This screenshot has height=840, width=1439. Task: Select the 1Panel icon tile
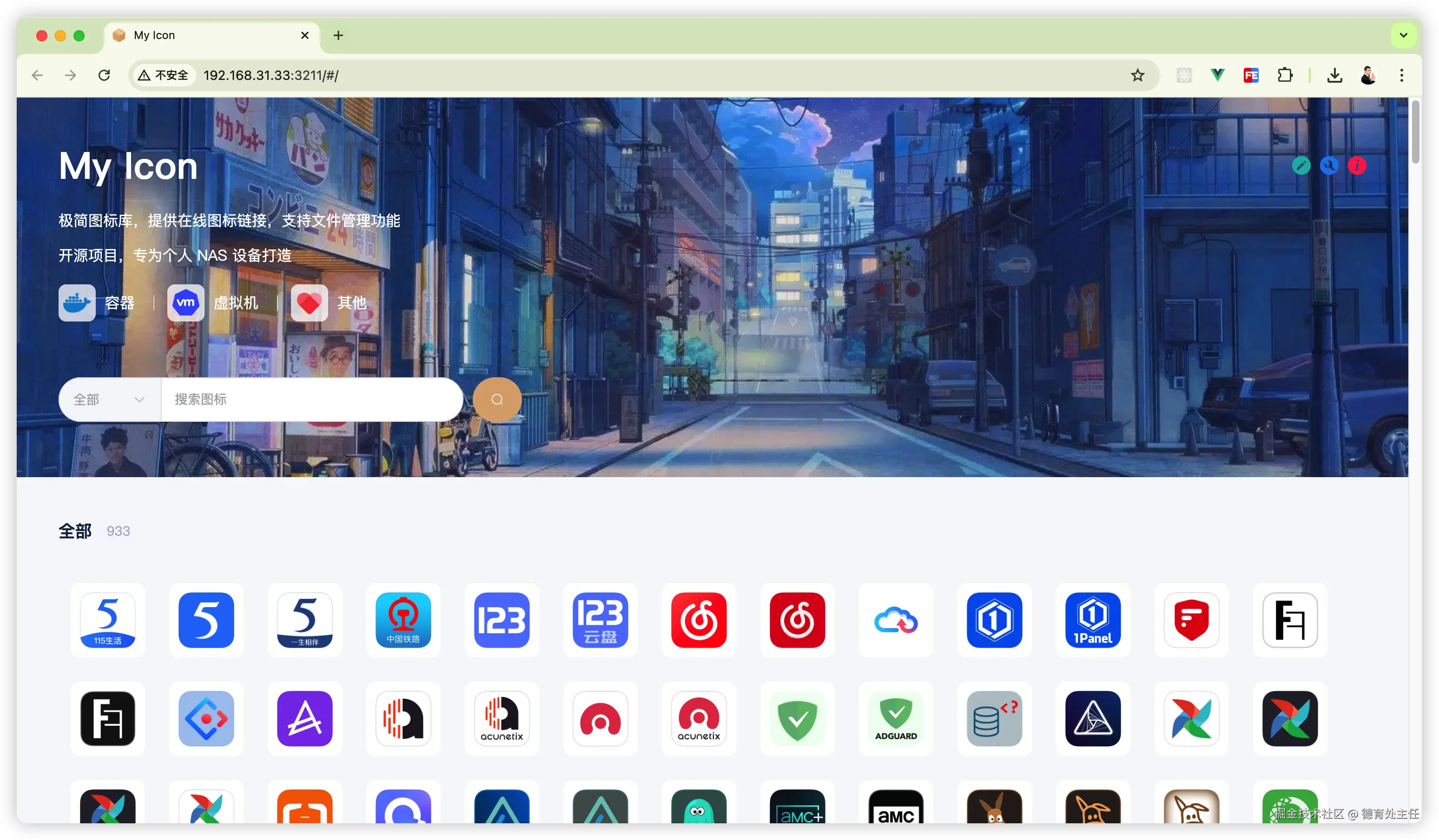[x=1092, y=620]
